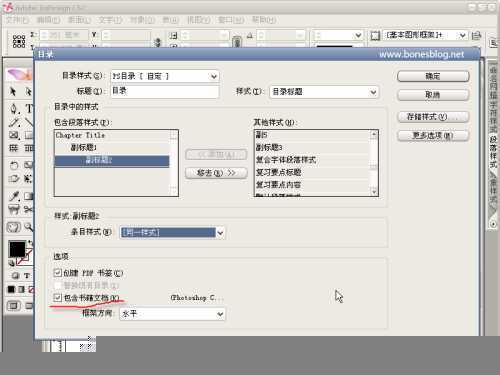This screenshot has width=500, height=375.
Task: Open the 文字 menu
Action: 110,20
